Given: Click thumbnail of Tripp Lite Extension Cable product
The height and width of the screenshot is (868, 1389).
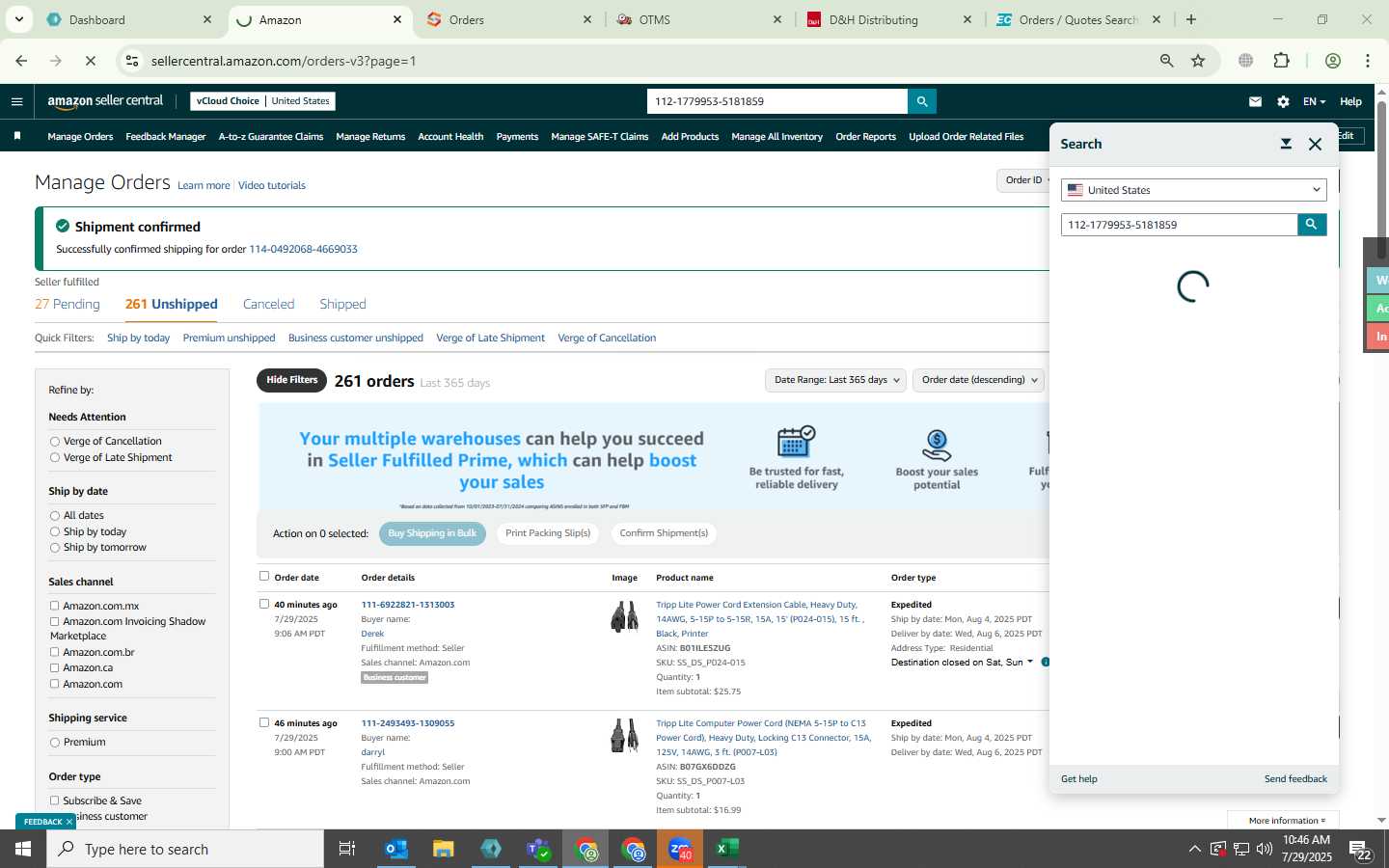Looking at the screenshot, I should pyautogui.click(x=625, y=616).
